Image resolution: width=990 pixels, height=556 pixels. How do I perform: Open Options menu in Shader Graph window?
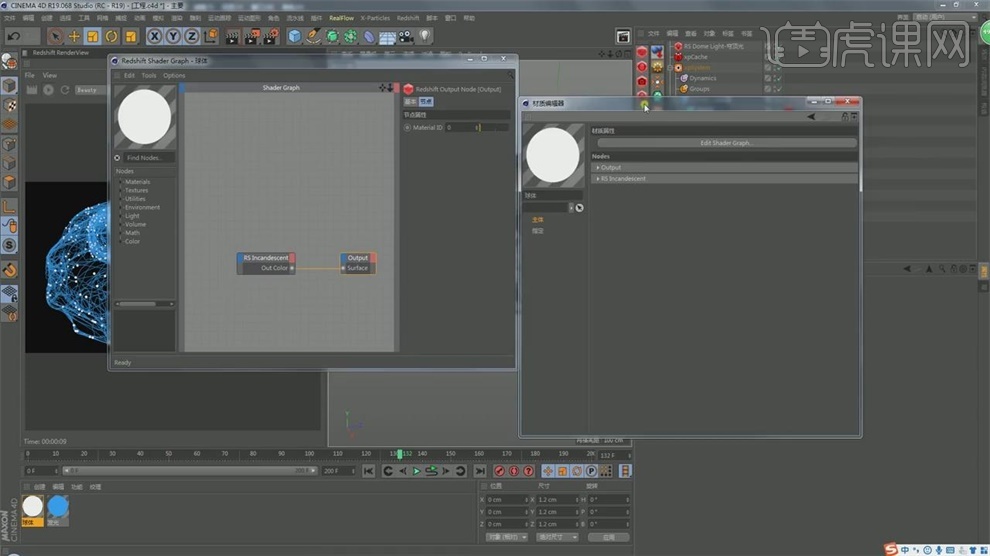pos(174,75)
